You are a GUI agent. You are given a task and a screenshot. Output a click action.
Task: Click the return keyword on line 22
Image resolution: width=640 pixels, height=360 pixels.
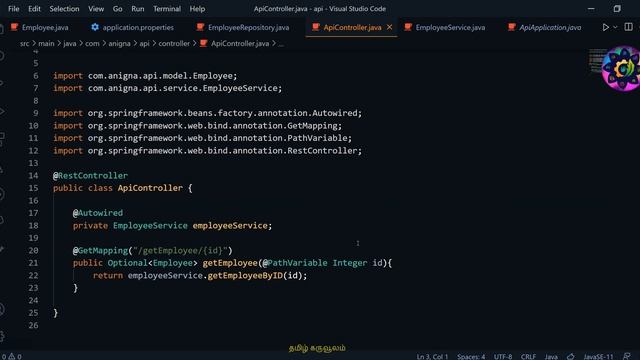[x=108, y=276]
